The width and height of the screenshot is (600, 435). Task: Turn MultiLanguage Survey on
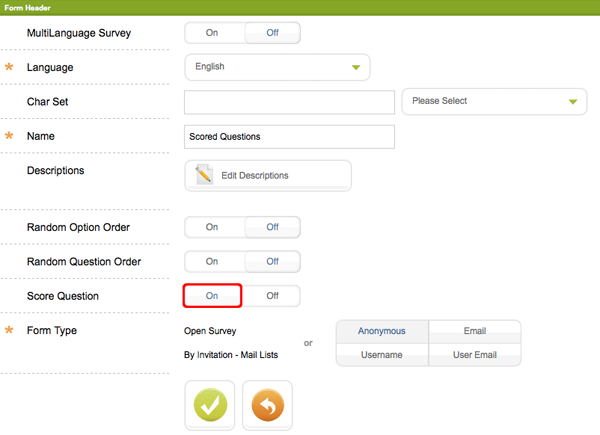point(213,33)
